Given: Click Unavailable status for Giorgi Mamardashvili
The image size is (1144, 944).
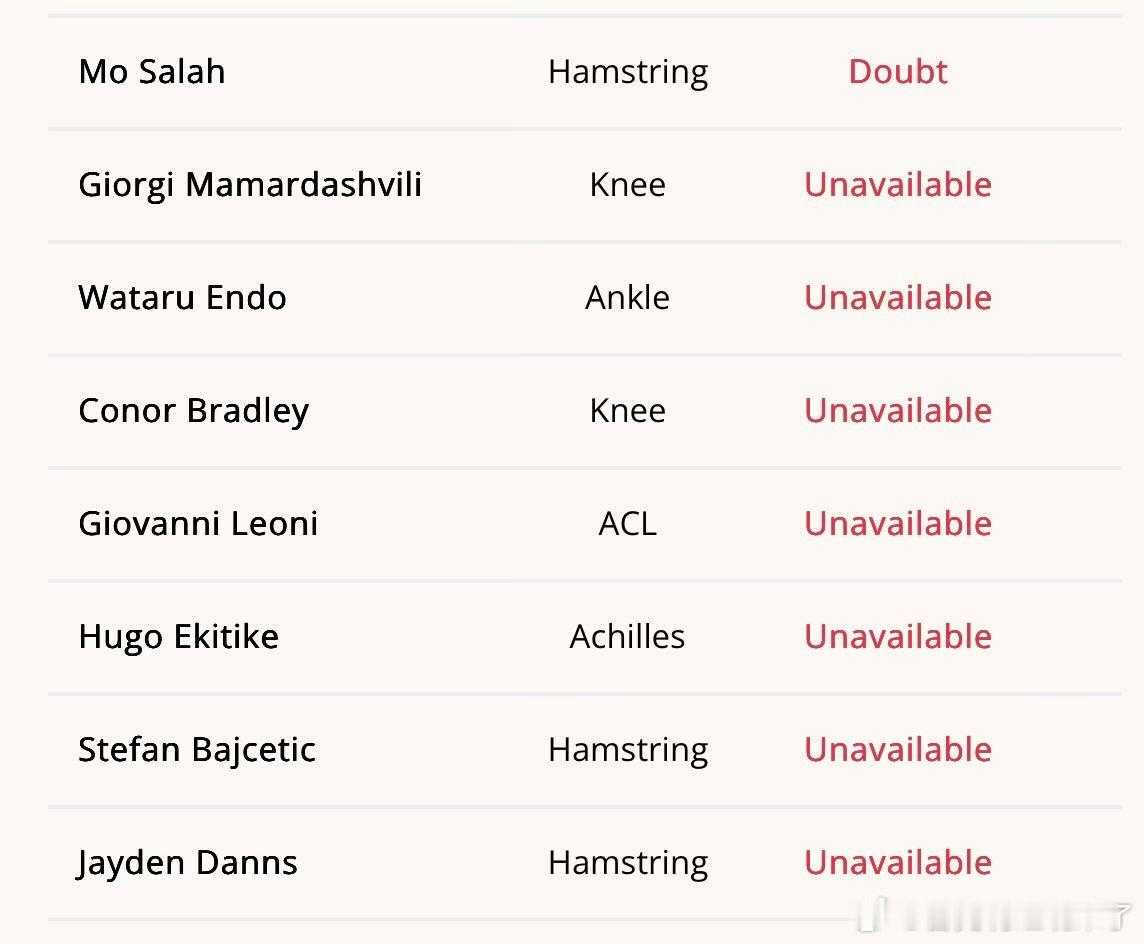Looking at the screenshot, I should tap(898, 185).
